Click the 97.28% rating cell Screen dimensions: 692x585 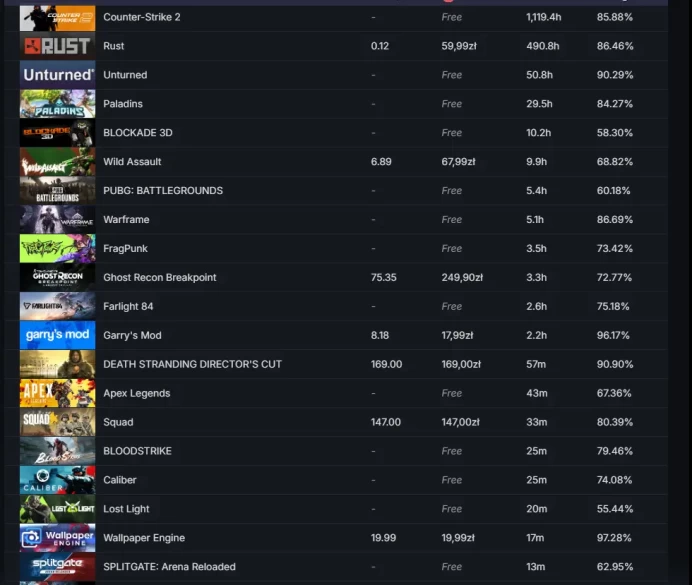(614, 538)
